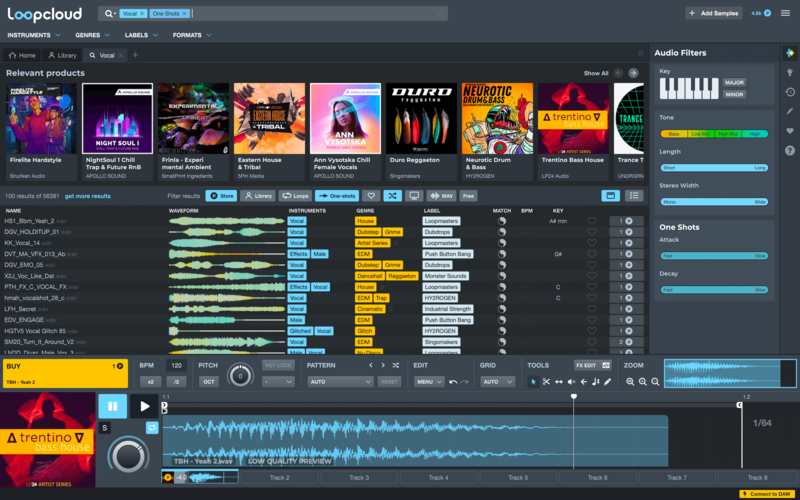
Task: Toggle the One-shots filter
Action: (x=337, y=196)
